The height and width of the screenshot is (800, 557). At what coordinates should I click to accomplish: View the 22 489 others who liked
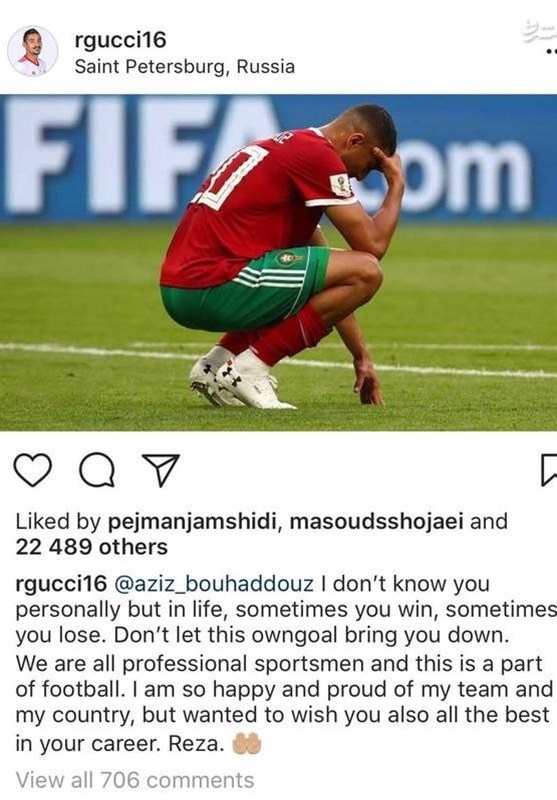(91, 547)
